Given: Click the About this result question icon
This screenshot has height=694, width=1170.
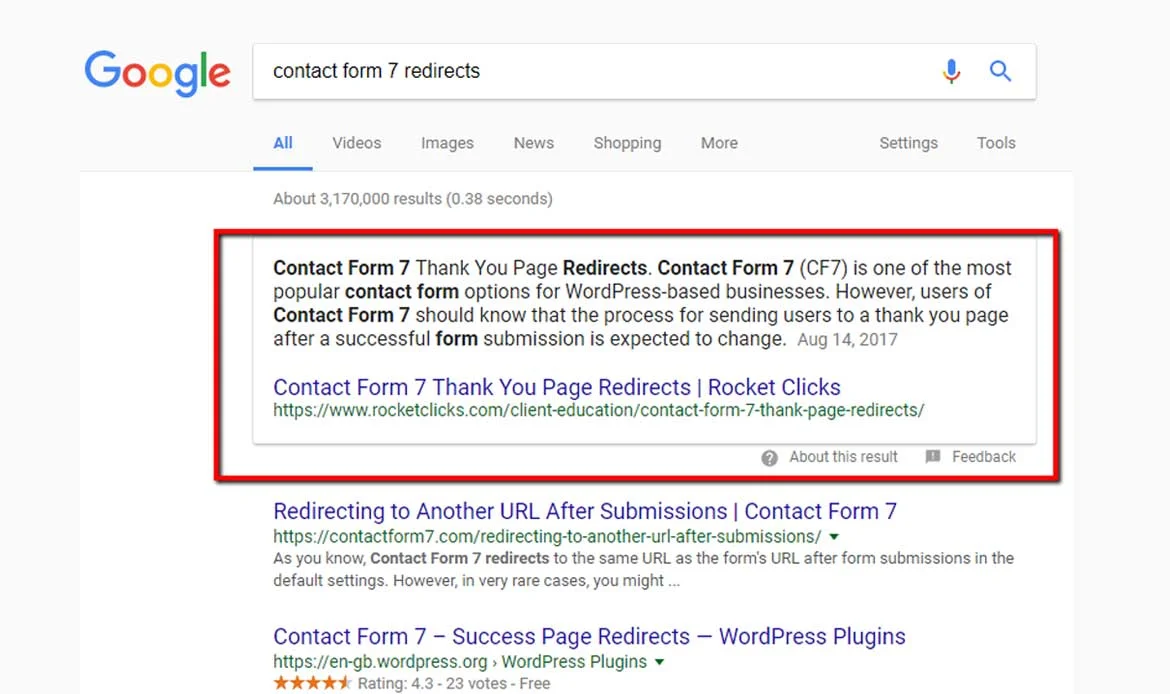Looking at the screenshot, I should click(x=769, y=458).
